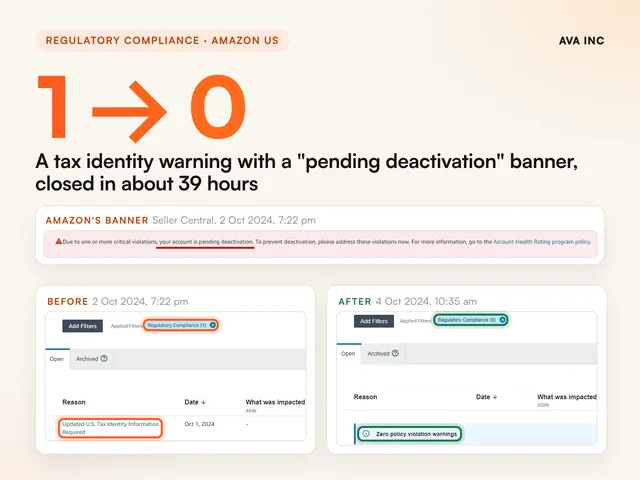Click Archived help icon in After panel
Screen dimensions: 640x480
[x=395, y=353]
